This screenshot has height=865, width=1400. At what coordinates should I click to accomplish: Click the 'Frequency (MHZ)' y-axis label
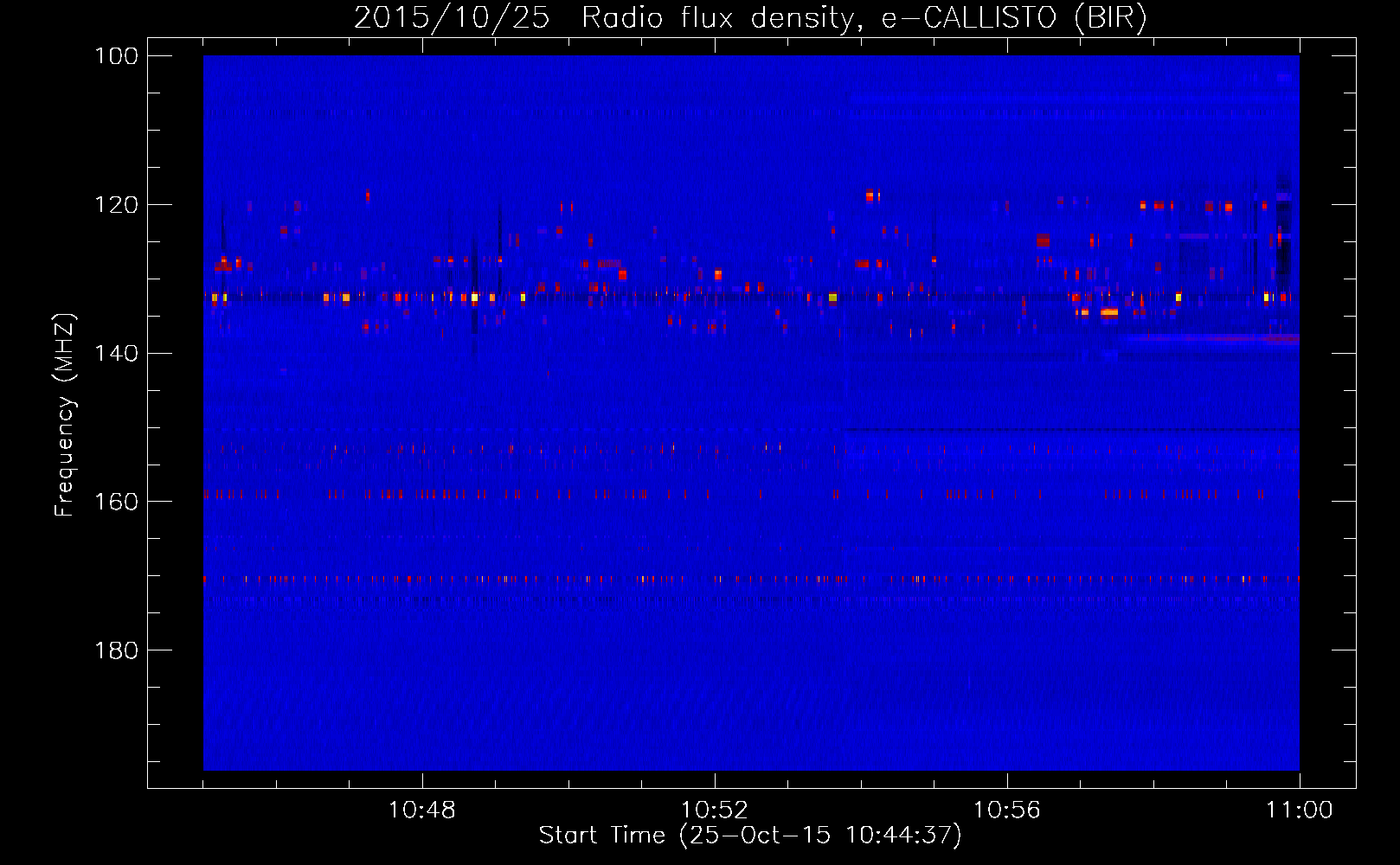click(x=65, y=415)
